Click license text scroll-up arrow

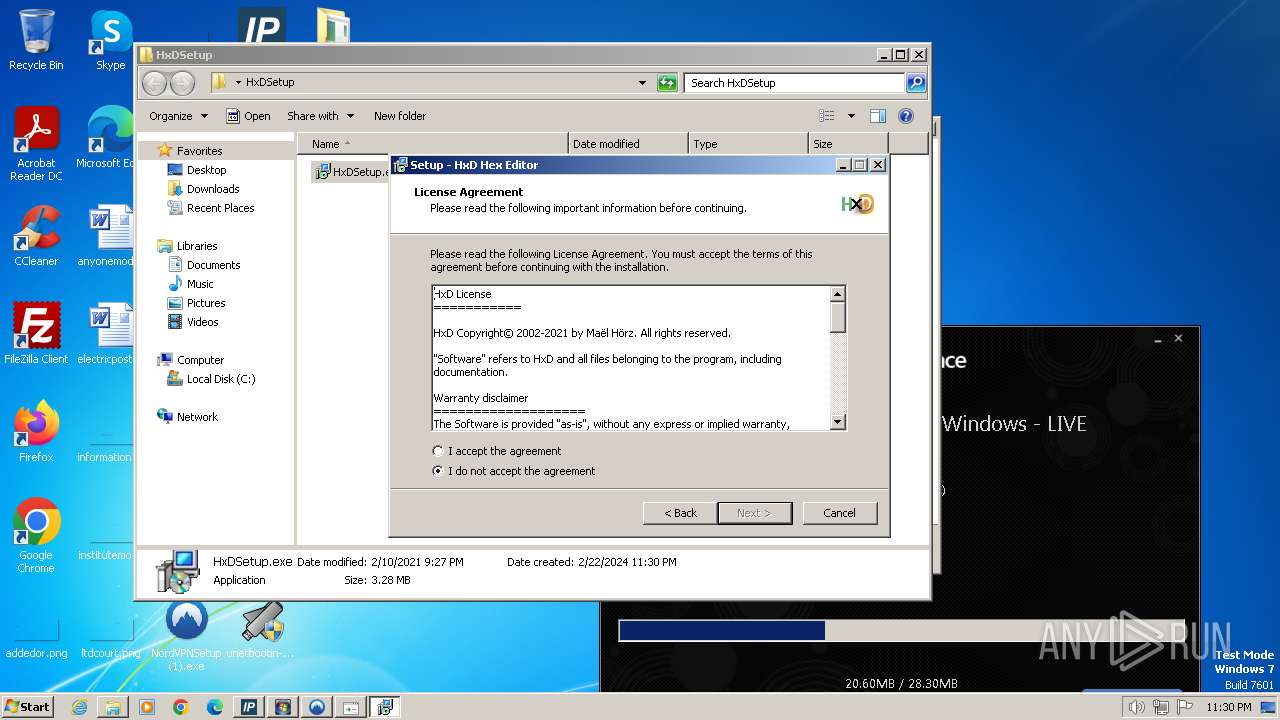coord(838,294)
